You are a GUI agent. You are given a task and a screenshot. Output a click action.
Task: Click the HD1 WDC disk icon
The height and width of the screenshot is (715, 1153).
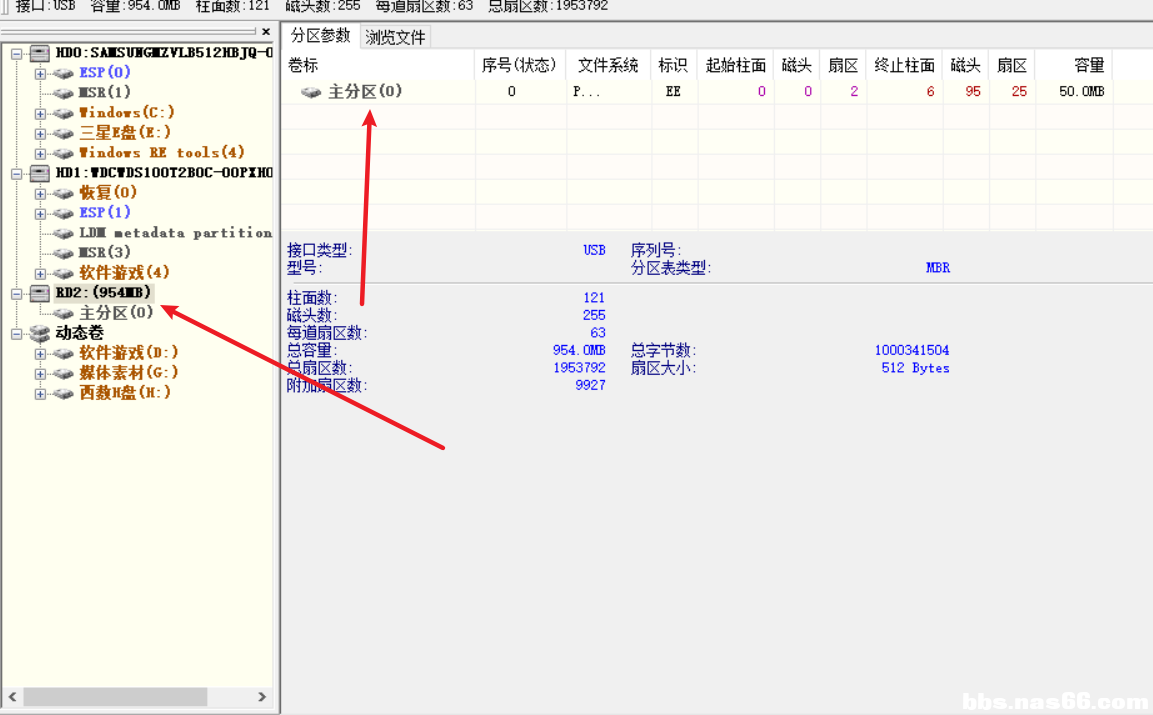40,173
